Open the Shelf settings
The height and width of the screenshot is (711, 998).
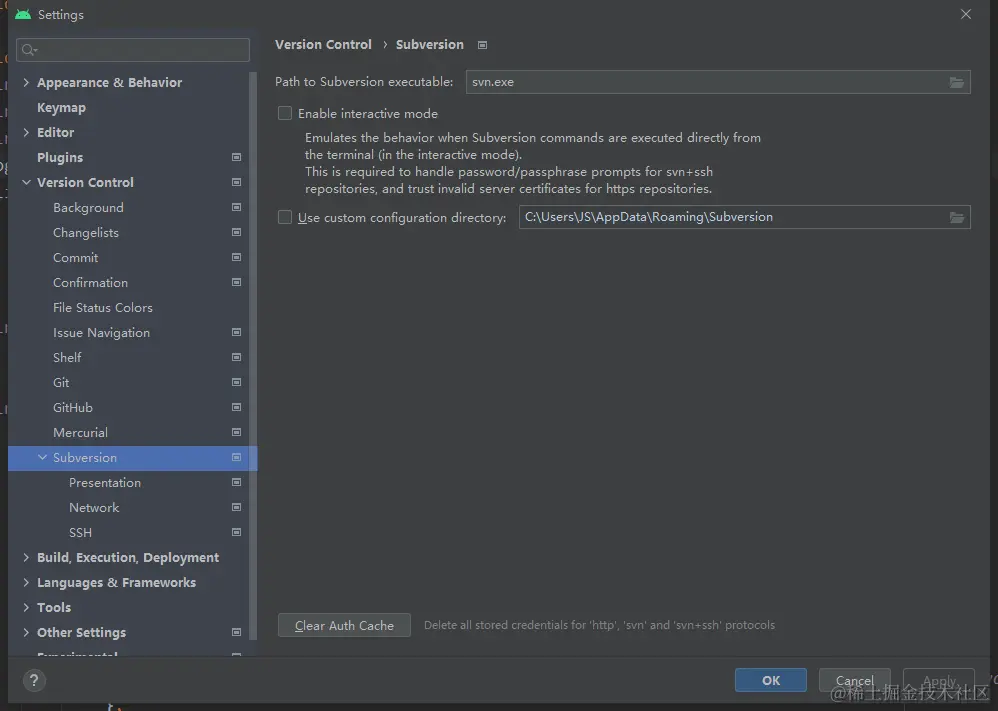point(67,357)
